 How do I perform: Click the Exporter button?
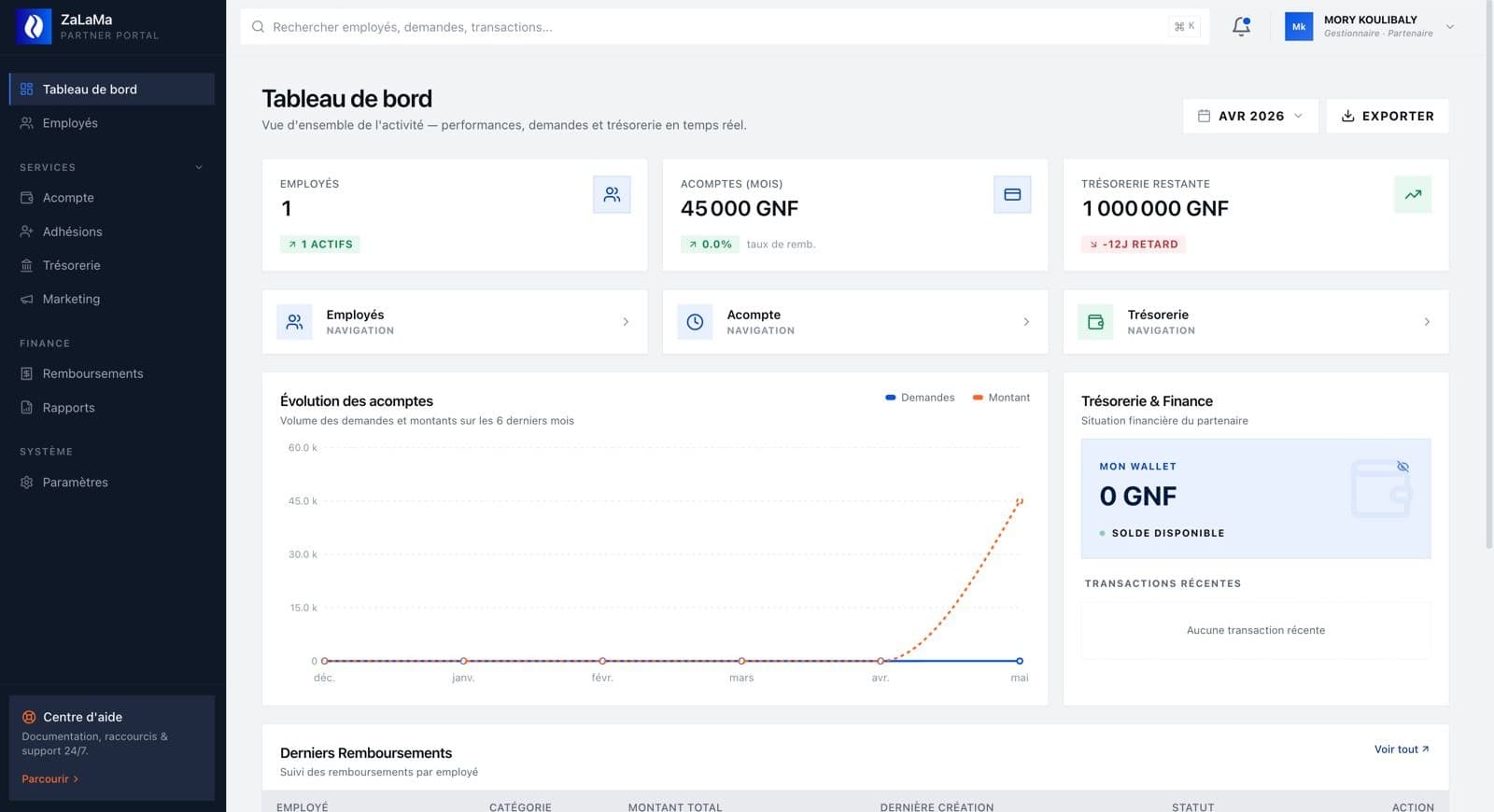pos(1388,116)
